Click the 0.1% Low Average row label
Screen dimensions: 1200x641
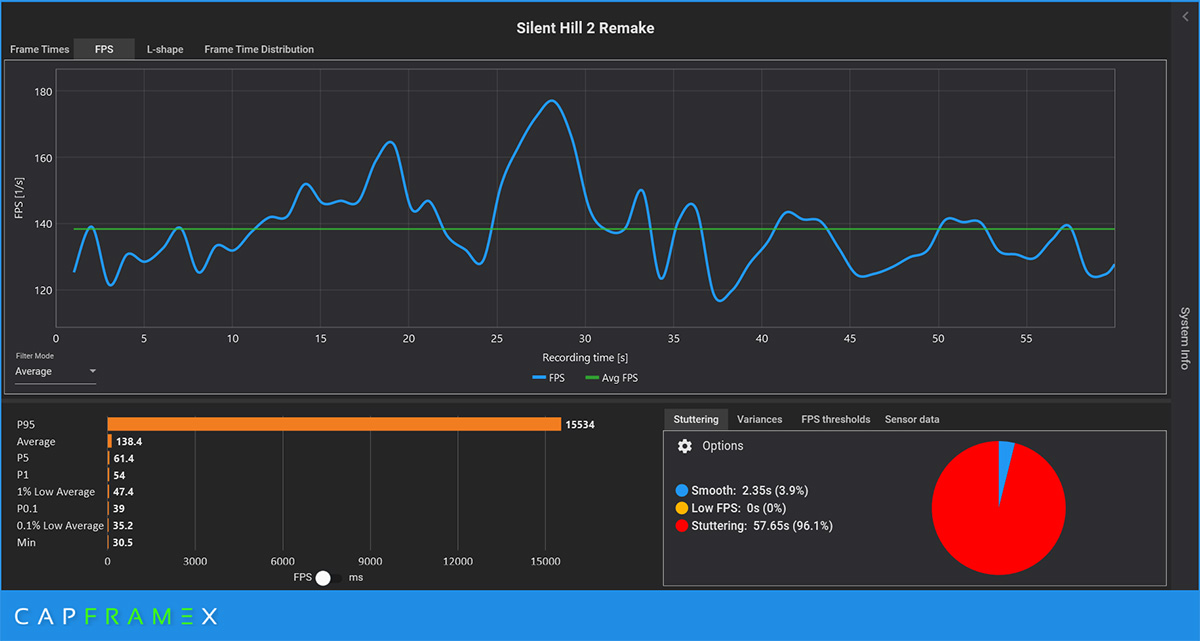[x=60, y=526]
